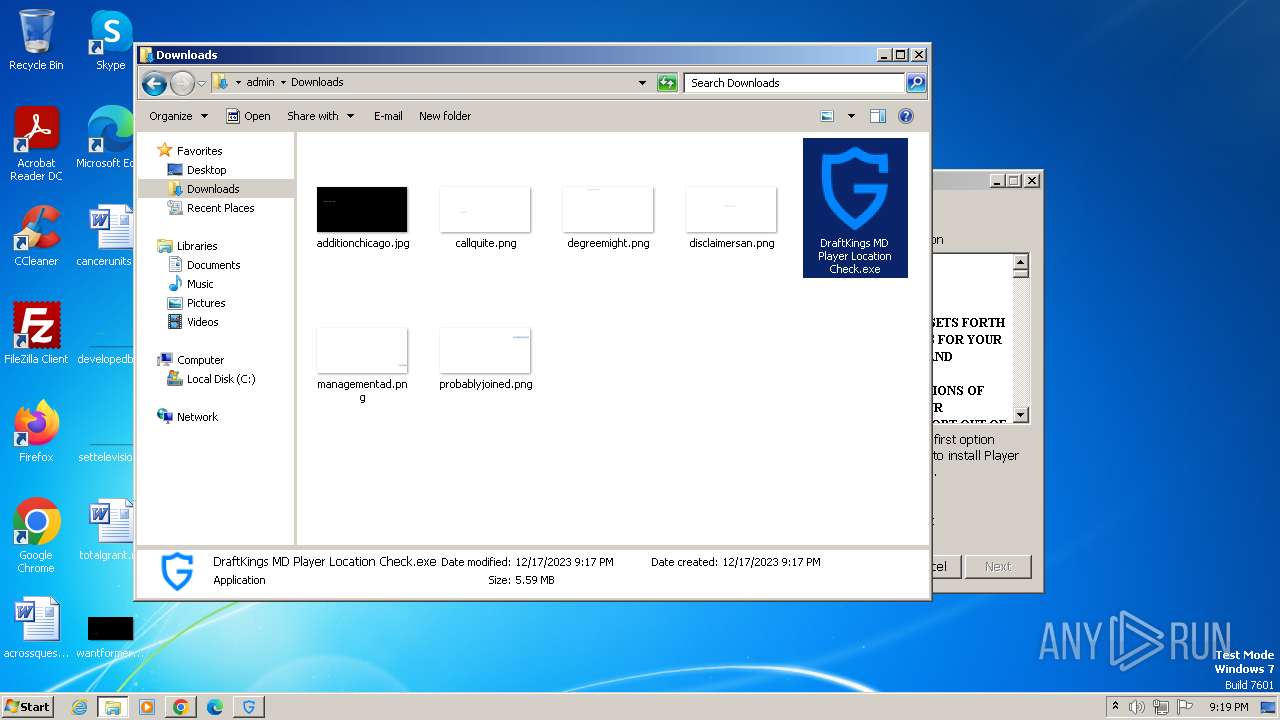
Task: Select Downloads in navigation pane
Action: (x=212, y=189)
